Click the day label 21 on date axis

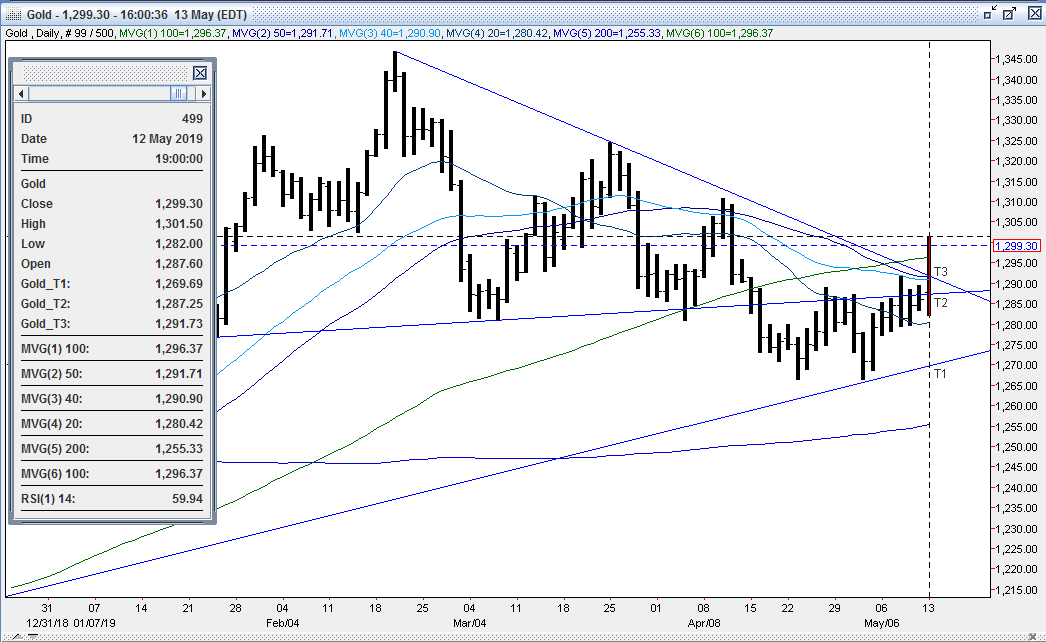[188, 608]
